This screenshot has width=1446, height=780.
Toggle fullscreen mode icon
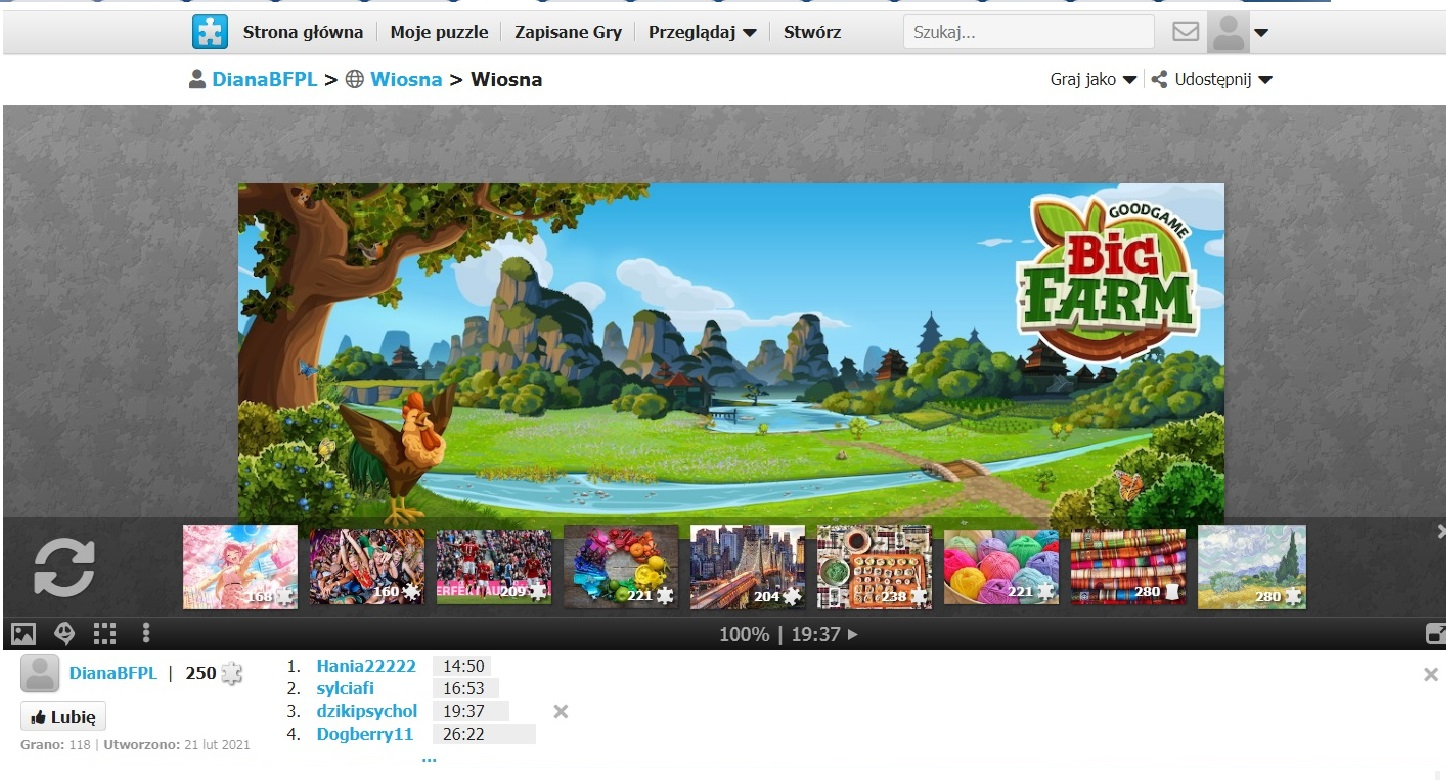pyautogui.click(x=1435, y=634)
